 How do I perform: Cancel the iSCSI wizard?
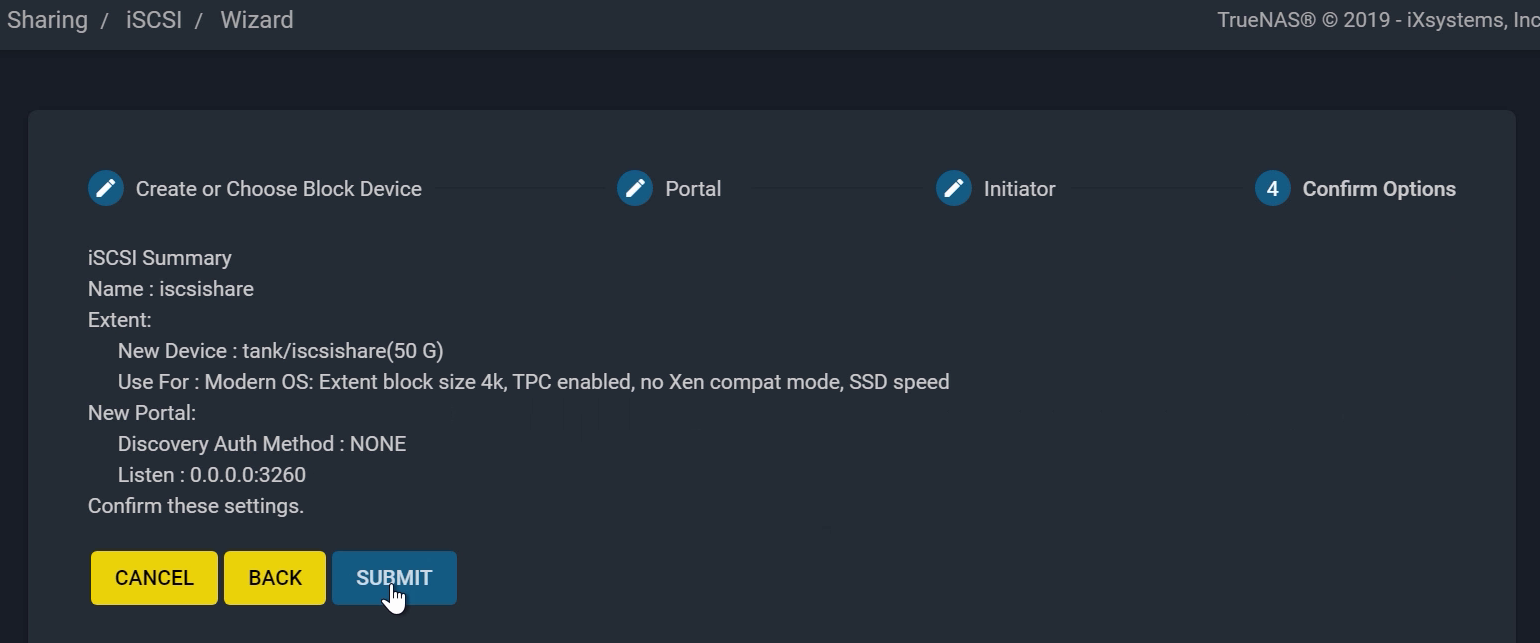click(x=154, y=578)
